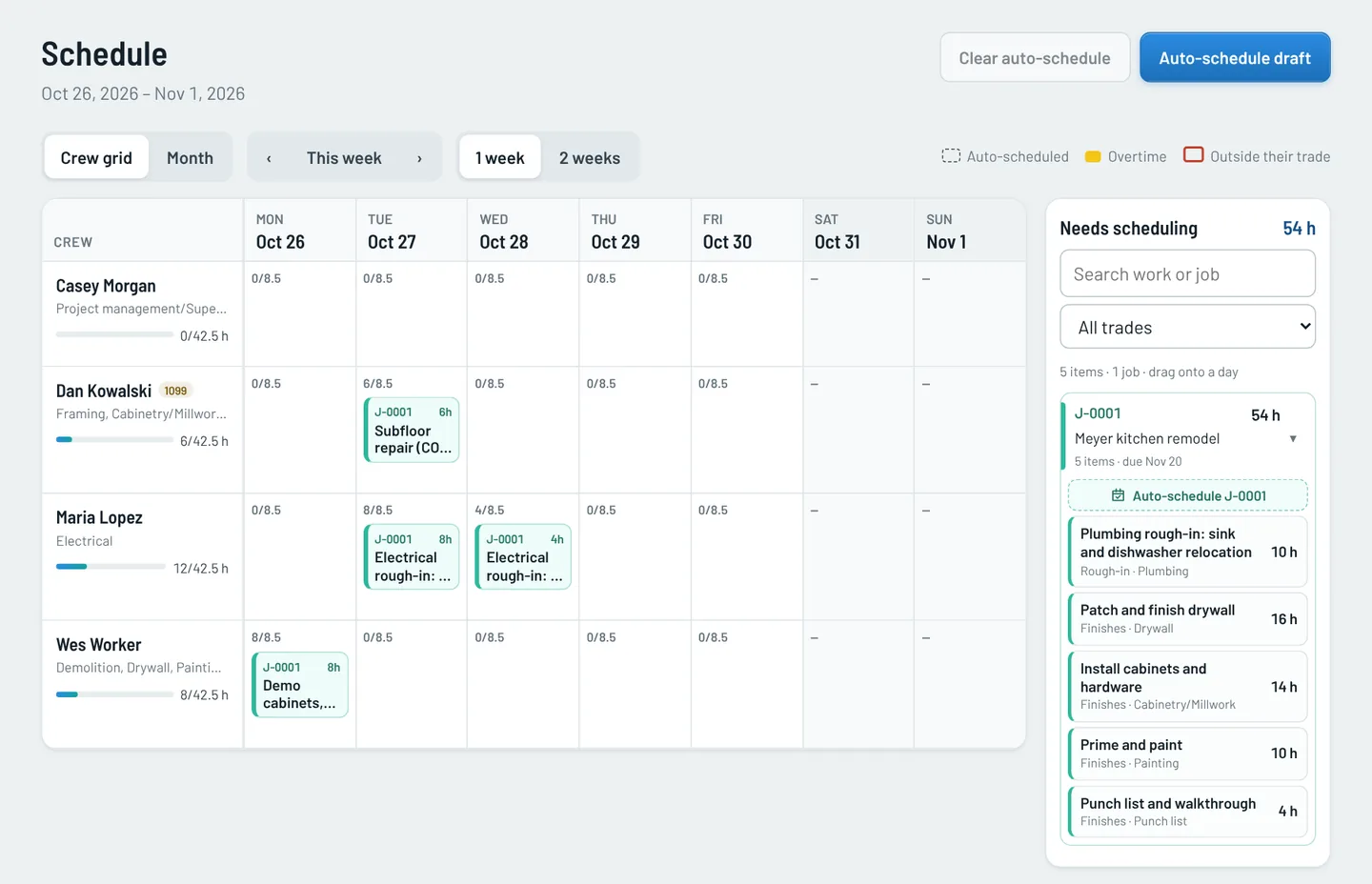Click the Oct 26 column header
Image resolution: width=1372 pixels, height=884 pixels.
[300, 231]
